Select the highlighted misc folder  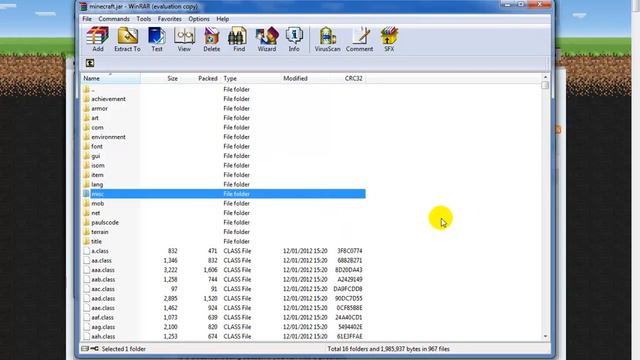[x=224, y=194]
